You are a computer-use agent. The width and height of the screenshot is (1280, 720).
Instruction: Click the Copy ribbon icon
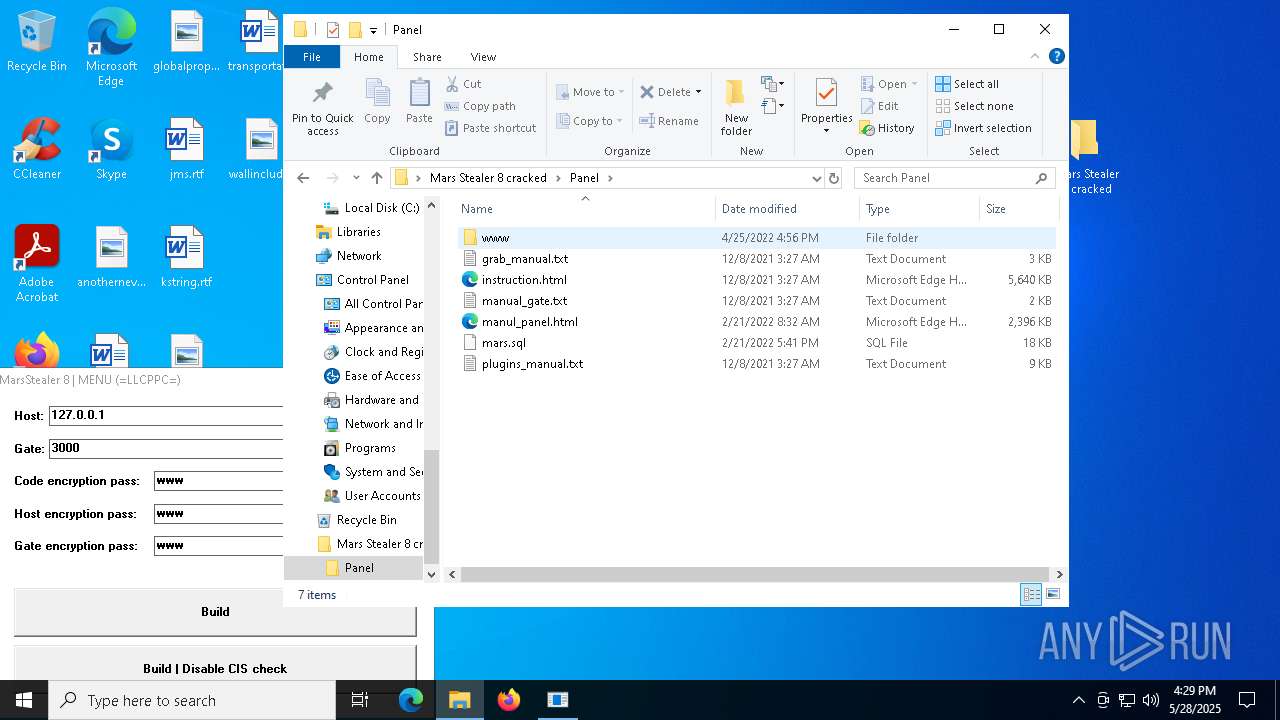click(x=377, y=102)
